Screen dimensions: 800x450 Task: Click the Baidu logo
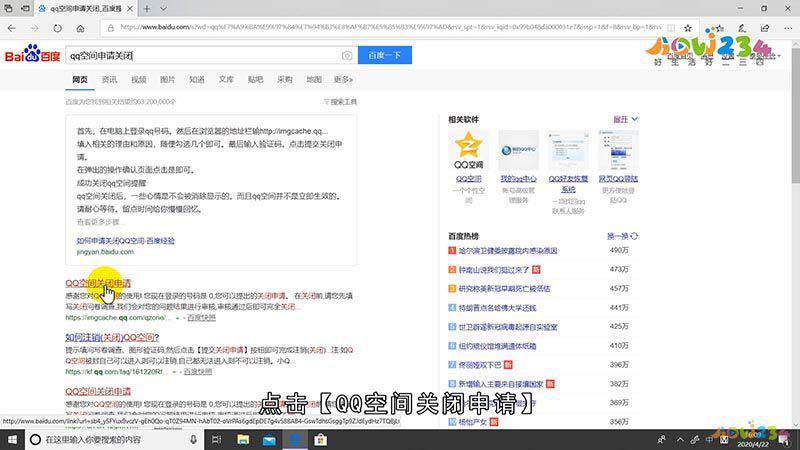pos(32,54)
